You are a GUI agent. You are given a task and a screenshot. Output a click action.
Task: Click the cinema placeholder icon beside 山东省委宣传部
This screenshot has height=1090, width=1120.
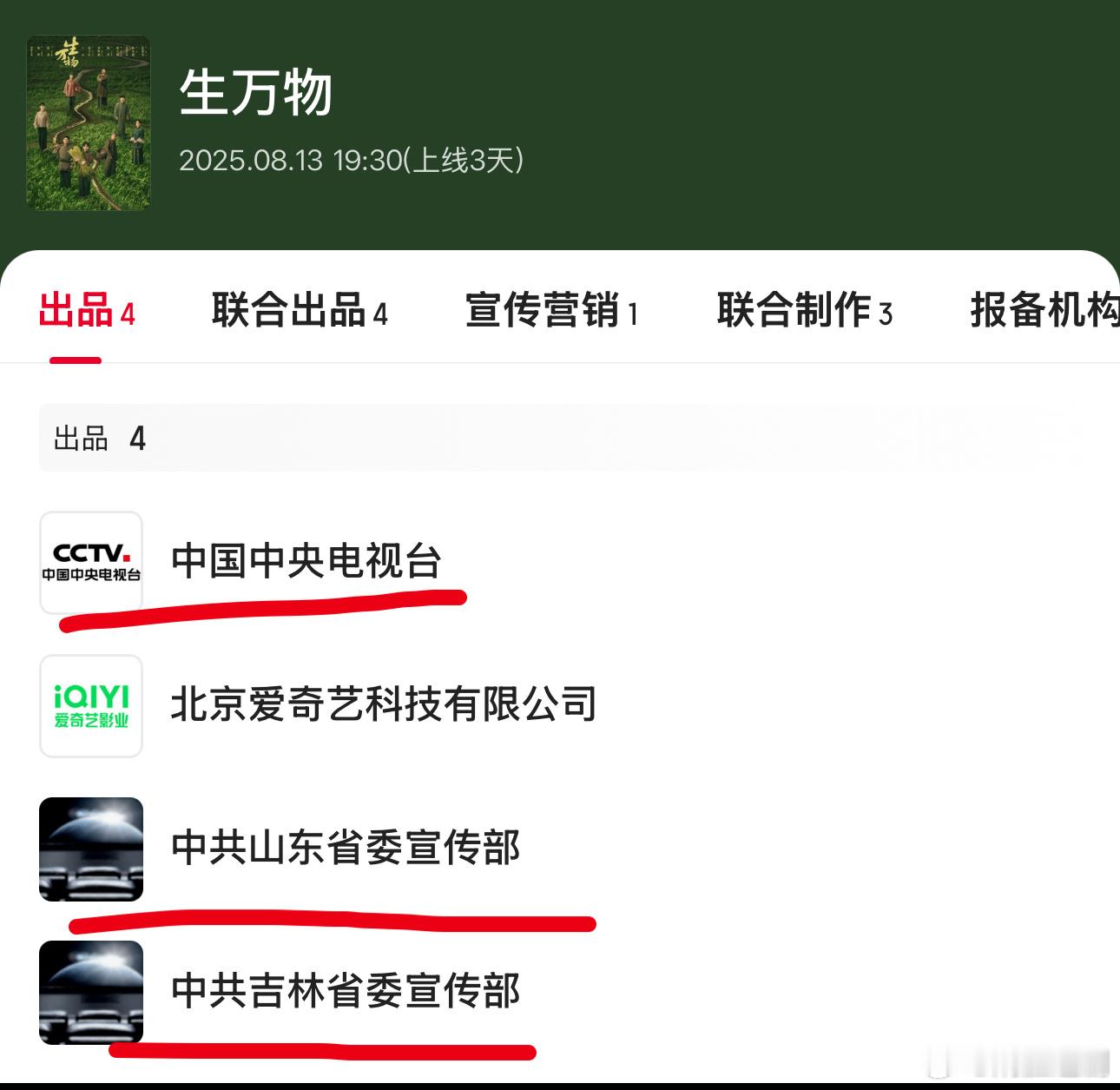pos(91,849)
